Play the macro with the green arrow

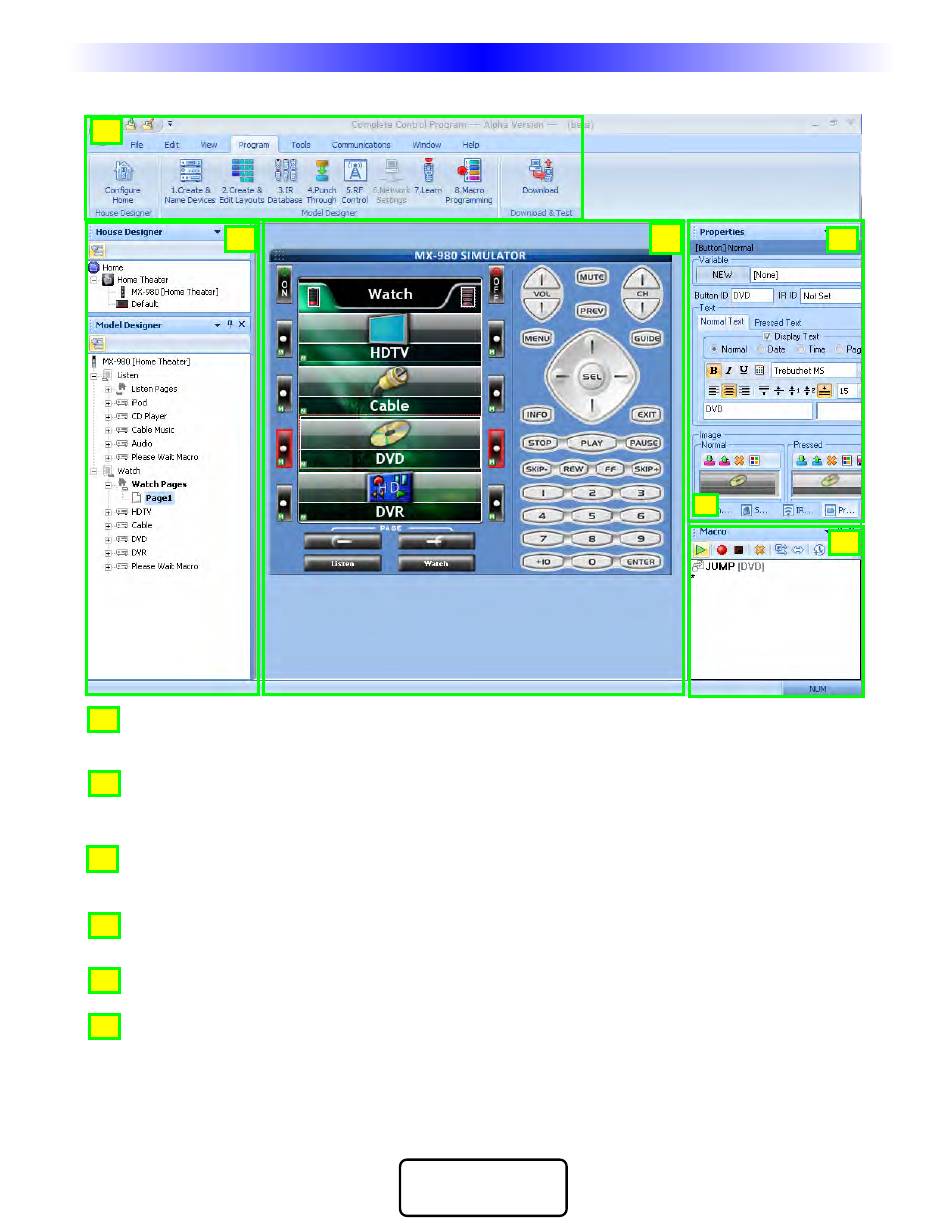[x=702, y=550]
